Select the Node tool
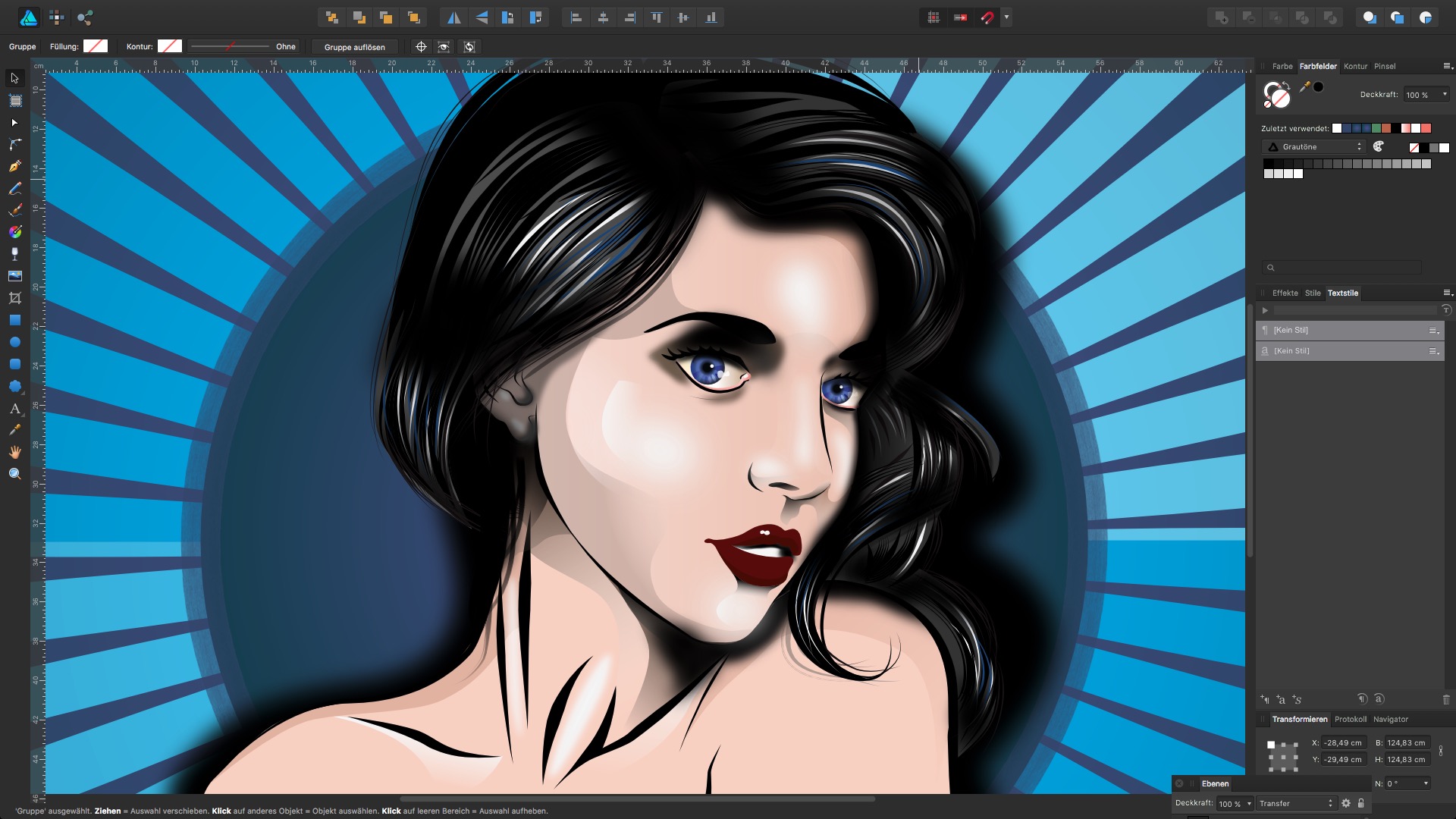Image resolution: width=1456 pixels, height=819 pixels. tap(14, 122)
